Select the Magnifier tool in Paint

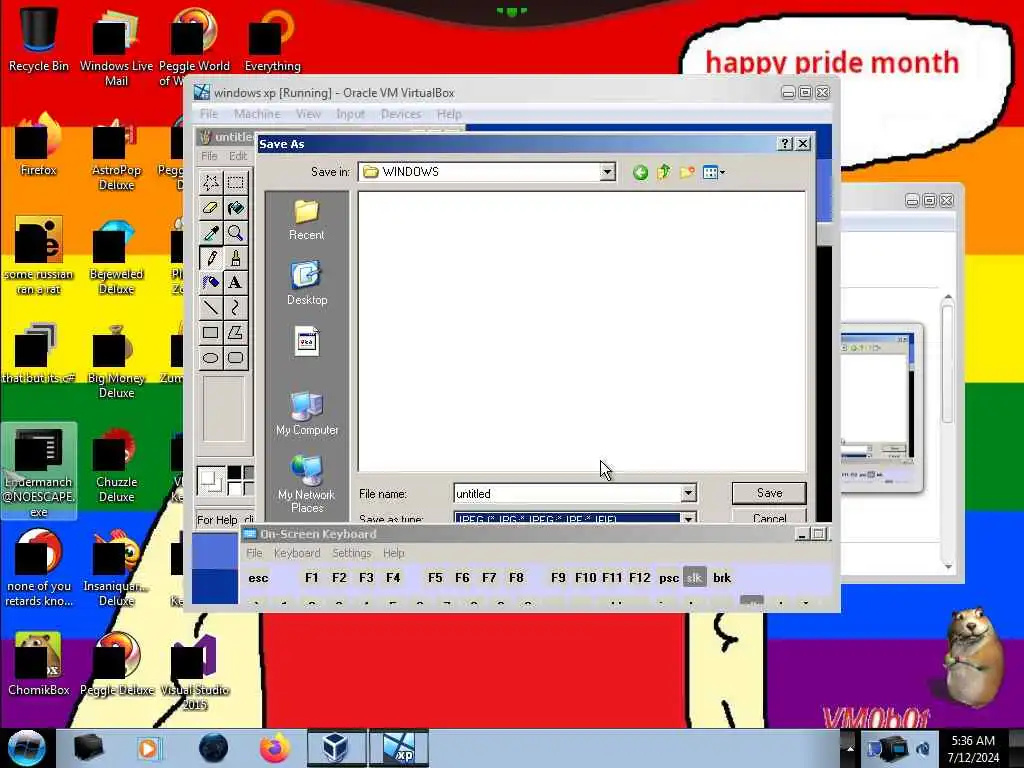click(x=236, y=232)
